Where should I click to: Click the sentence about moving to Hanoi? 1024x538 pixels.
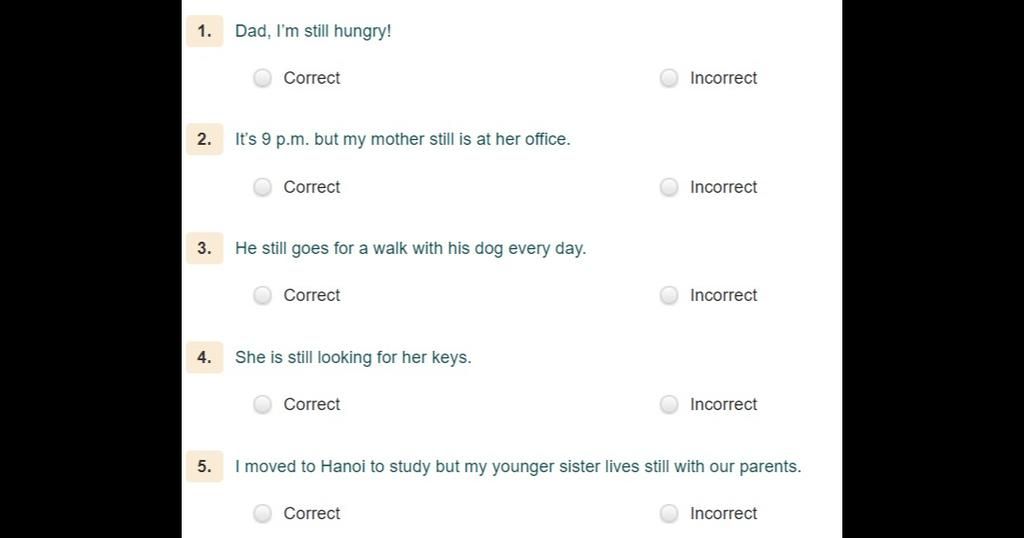pos(518,467)
